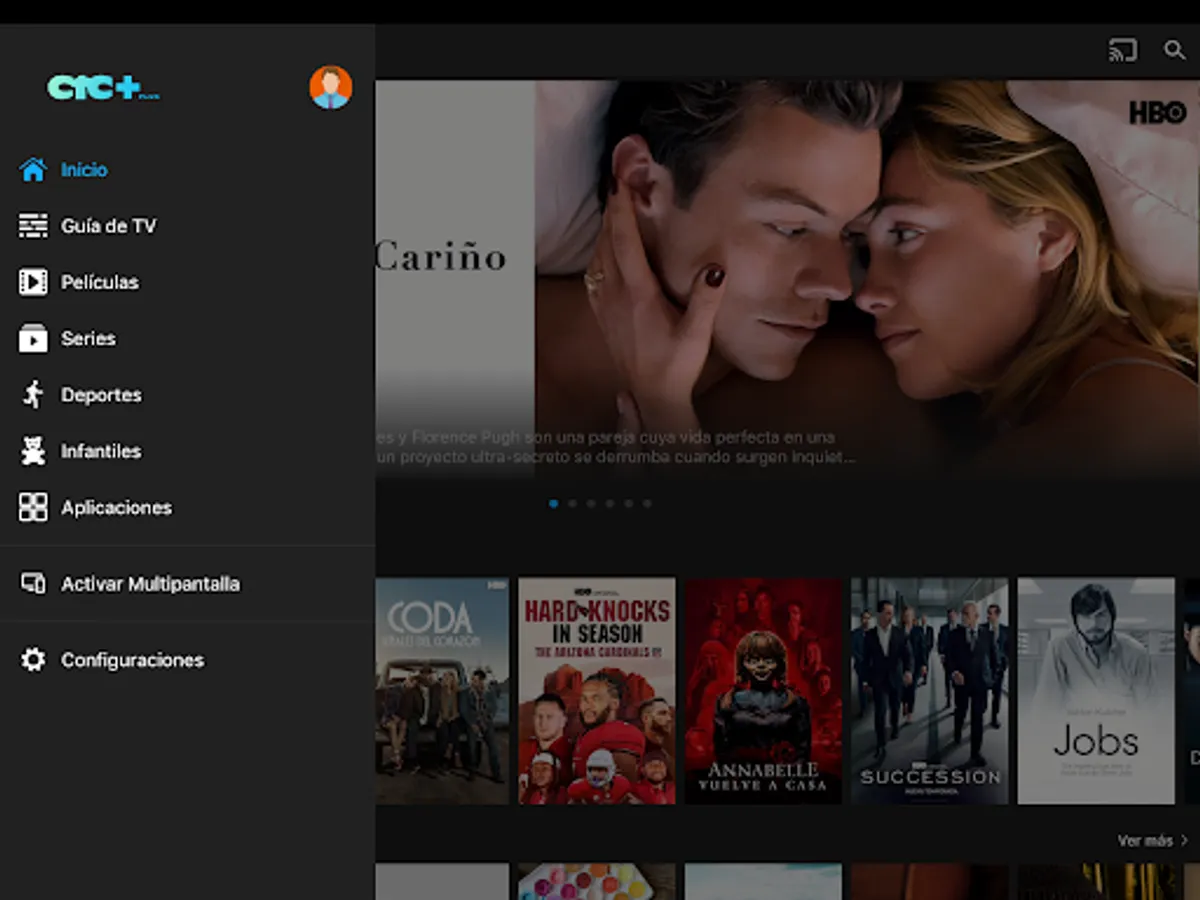Tap the Cast to device icon
1200x900 pixels.
[x=1123, y=50]
